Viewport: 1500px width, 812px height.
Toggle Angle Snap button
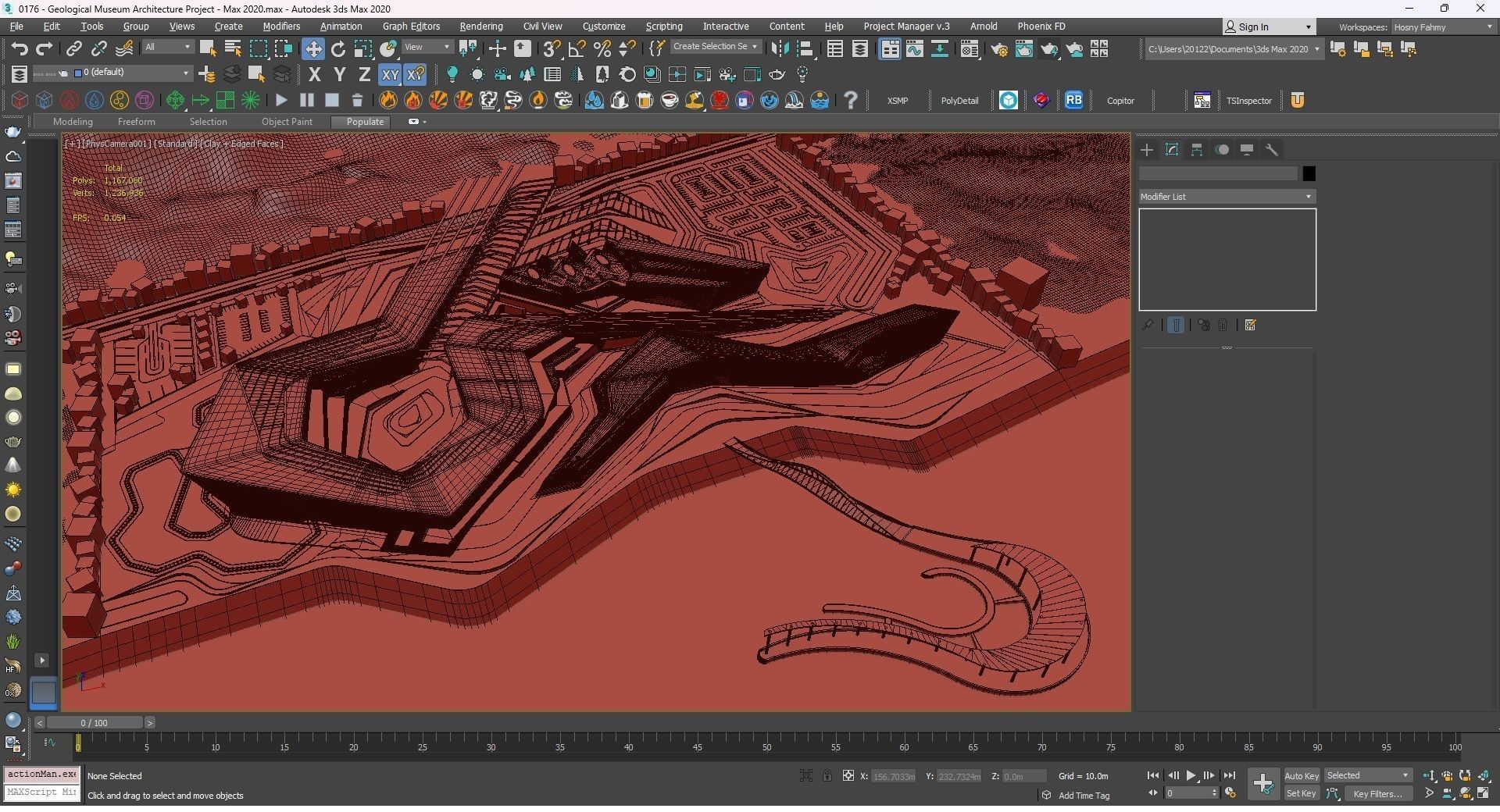[577, 49]
